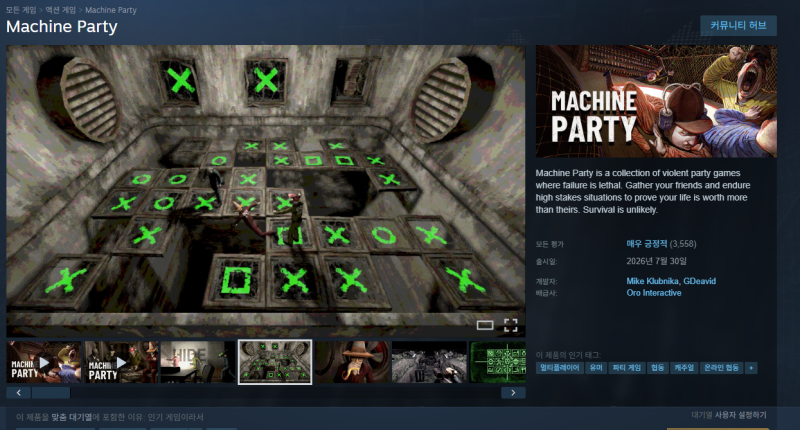Click the Machine Party page title
The image size is (800, 430).
pos(62,27)
